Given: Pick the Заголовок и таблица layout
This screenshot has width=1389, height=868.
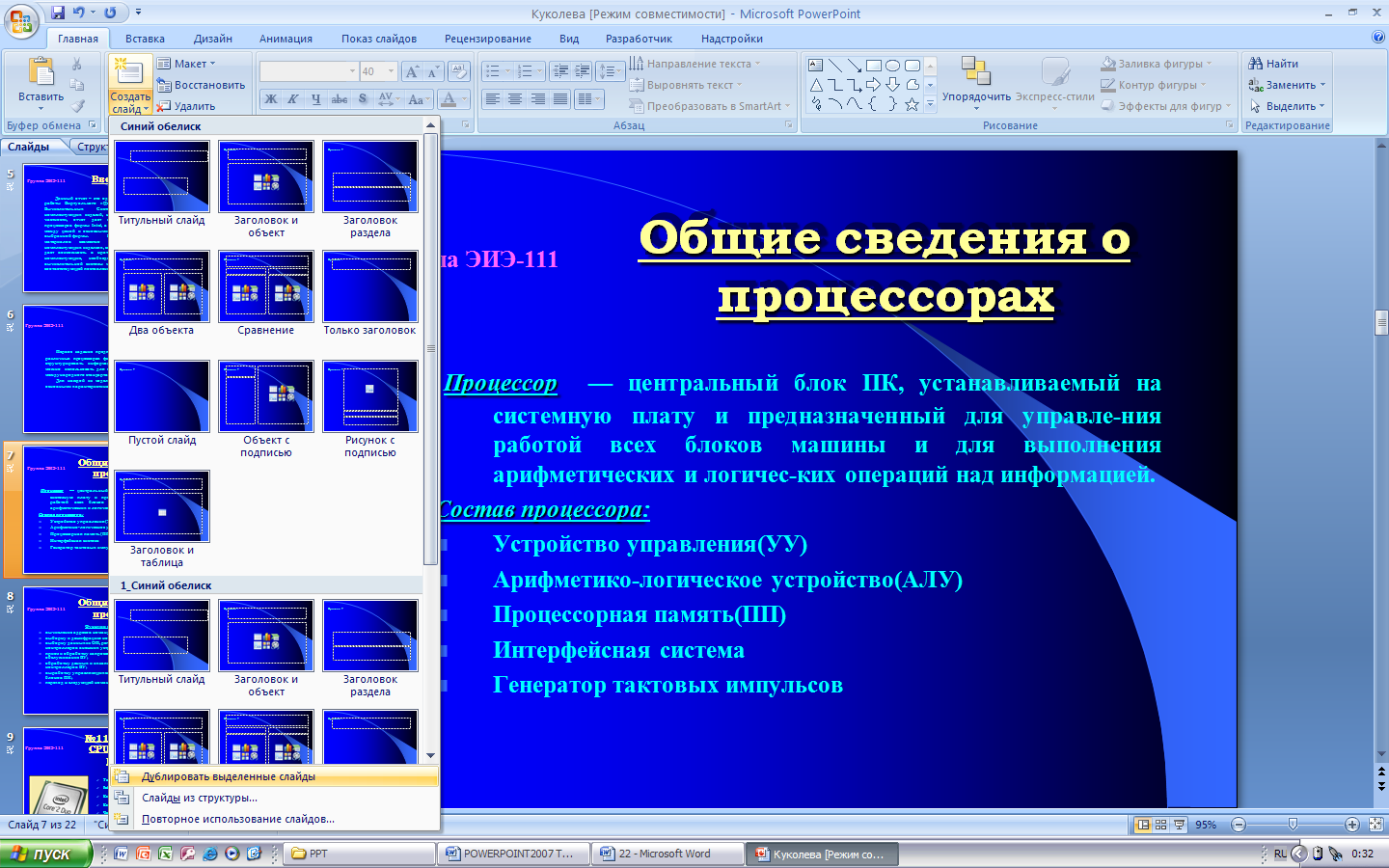Looking at the screenshot, I should (x=162, y=519).
